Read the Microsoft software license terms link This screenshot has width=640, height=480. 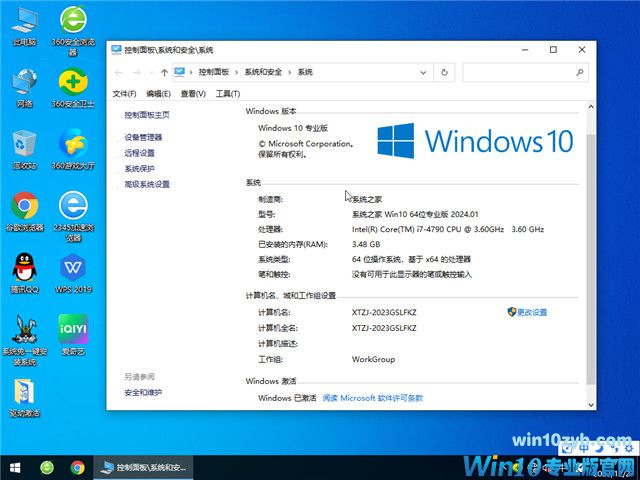(373, 398)
